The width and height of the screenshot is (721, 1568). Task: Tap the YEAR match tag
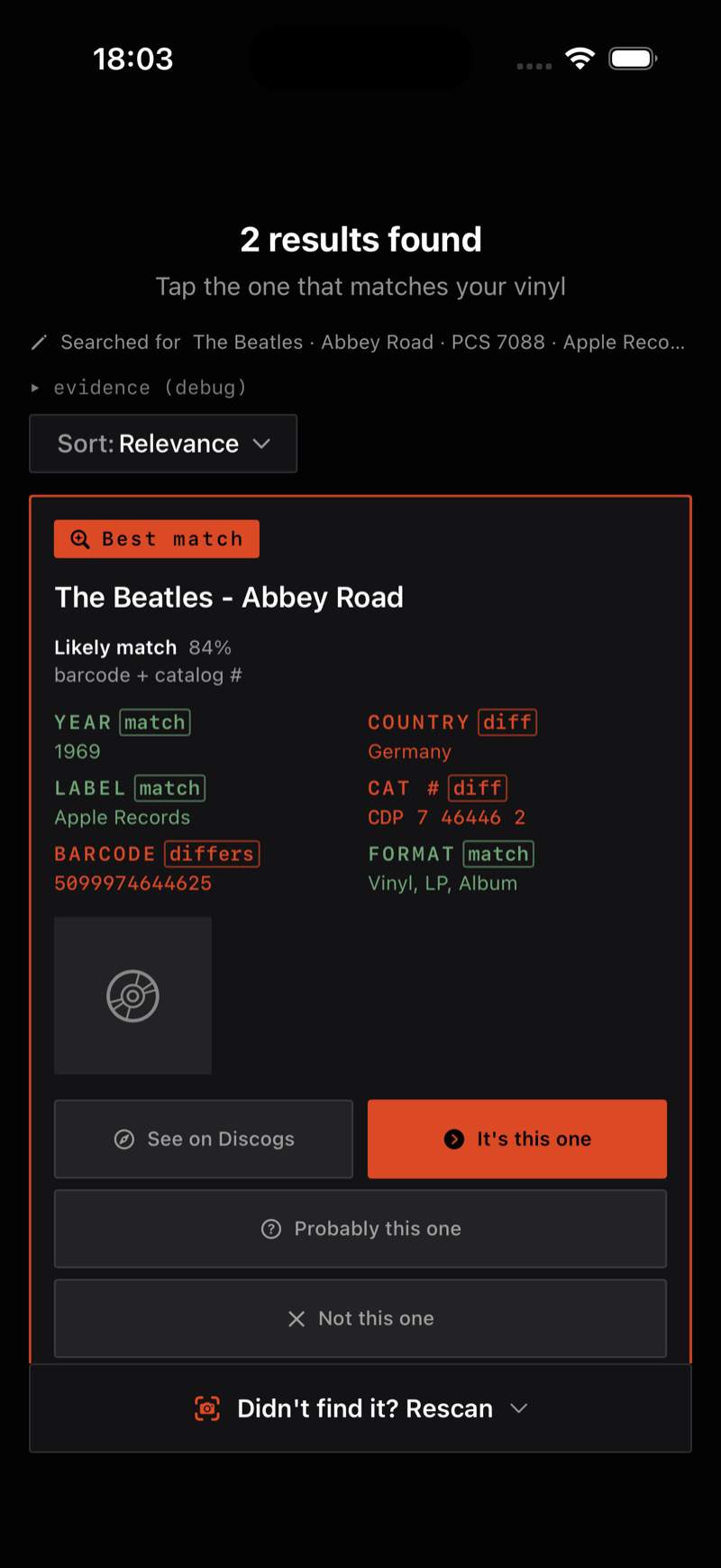coord(155,722)
